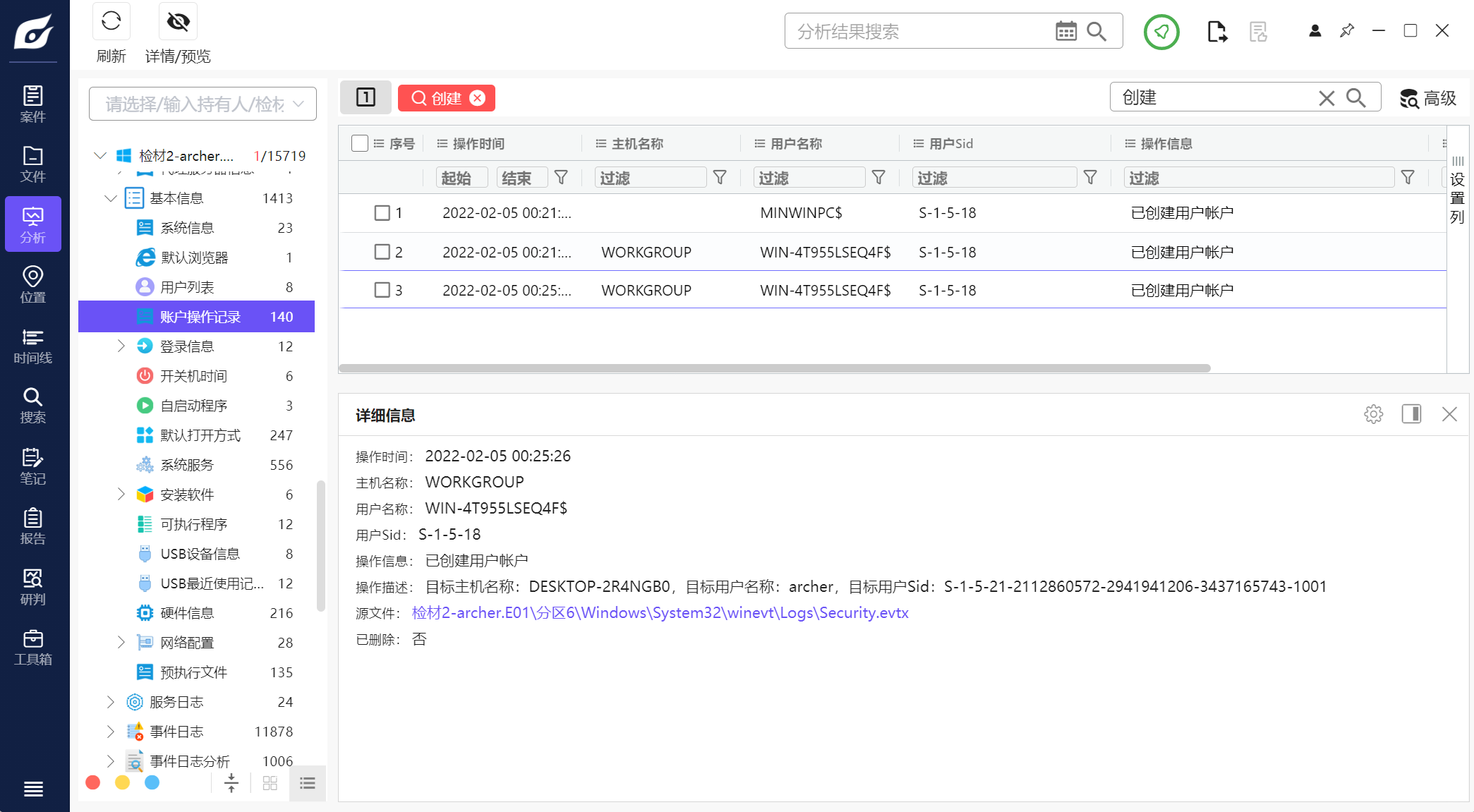Viewport: 1474px width, 812px height.
Task: Click the red color tag dot
Action: coord(92,782)
